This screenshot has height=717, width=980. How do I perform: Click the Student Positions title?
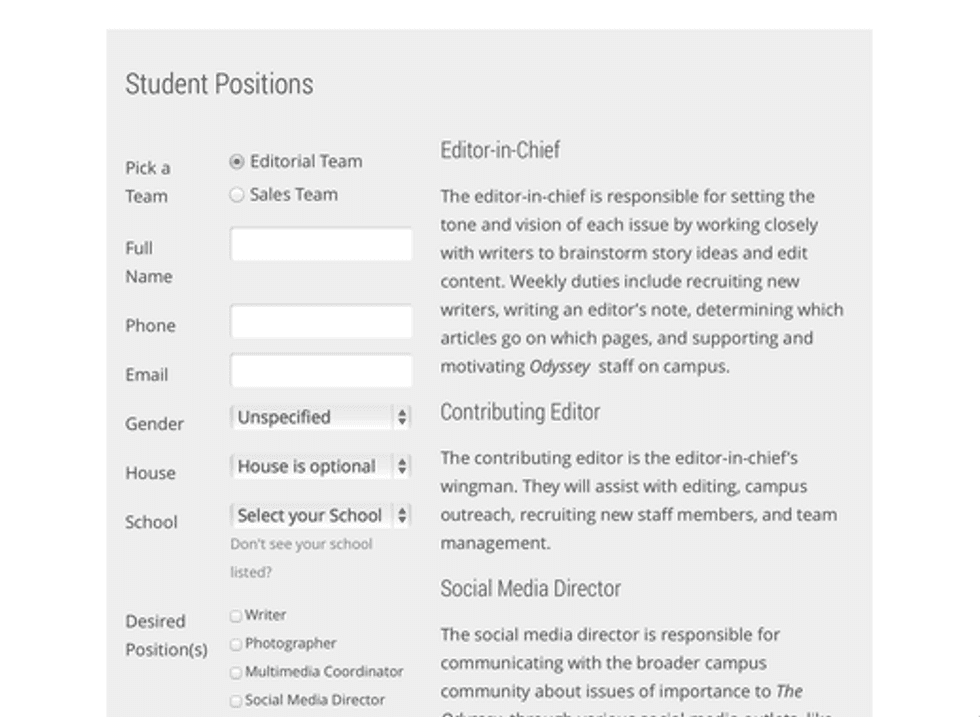[x=219, y=84]
